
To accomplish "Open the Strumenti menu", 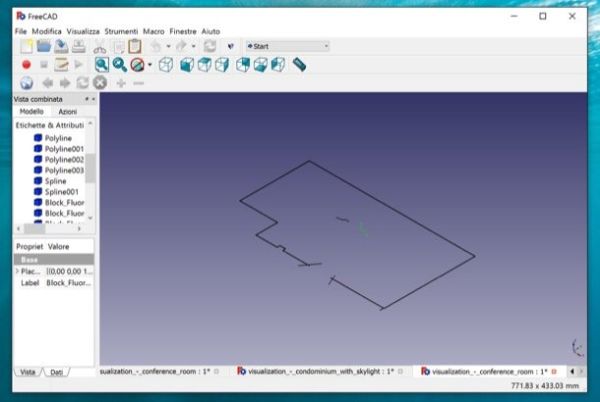I will click(x=122, y=32).
